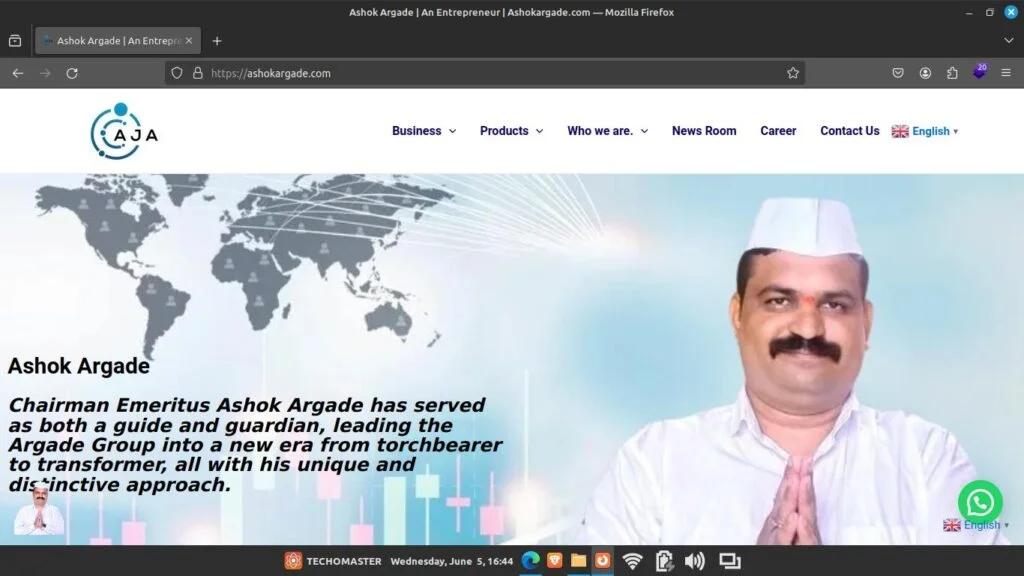Open a new tab

[217, 40]
